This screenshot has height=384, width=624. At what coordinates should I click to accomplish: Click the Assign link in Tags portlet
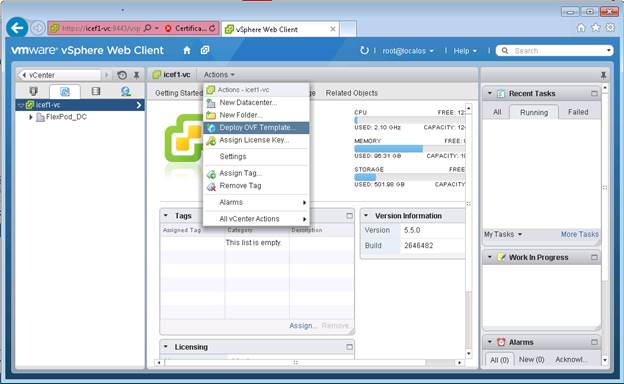[x=302, y=326]
